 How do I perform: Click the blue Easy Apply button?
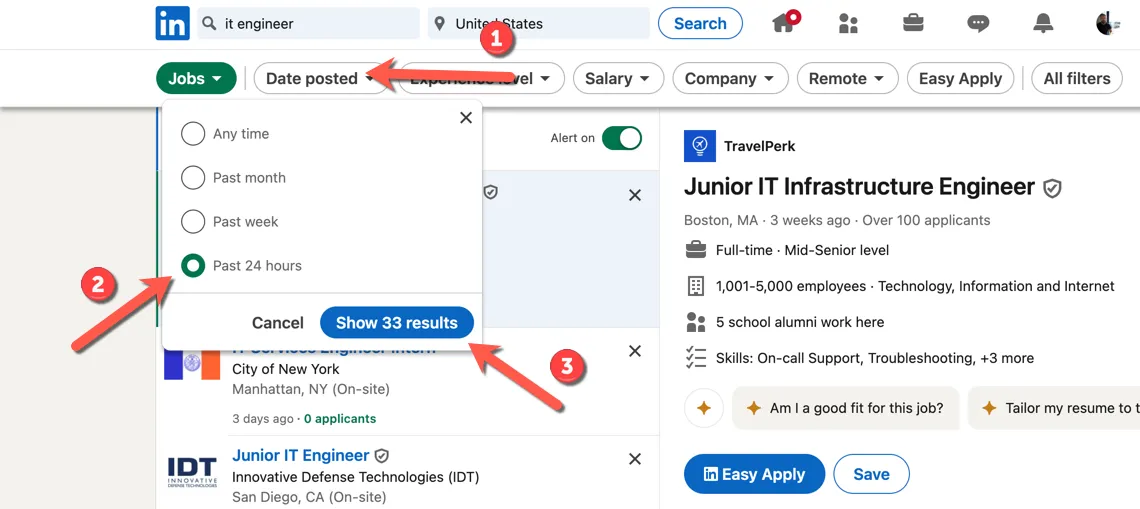tap(755, 474)
